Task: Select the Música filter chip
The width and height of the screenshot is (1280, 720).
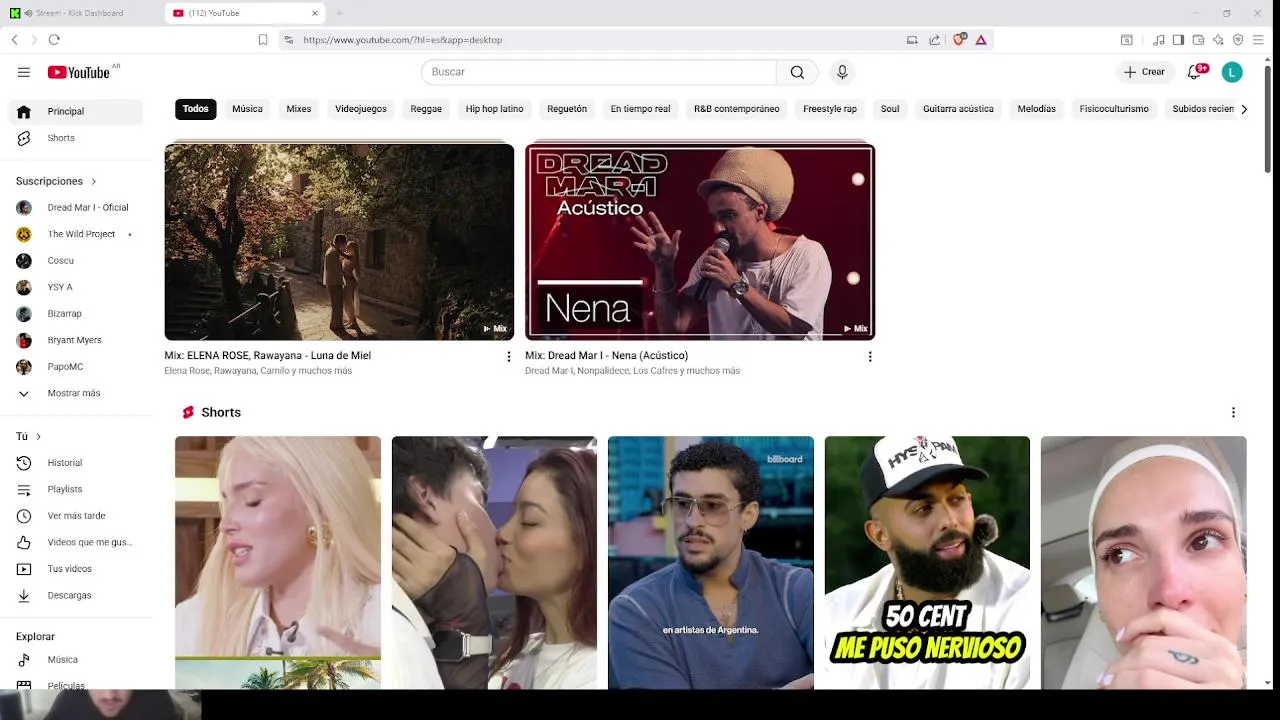Action: [247, 109]
